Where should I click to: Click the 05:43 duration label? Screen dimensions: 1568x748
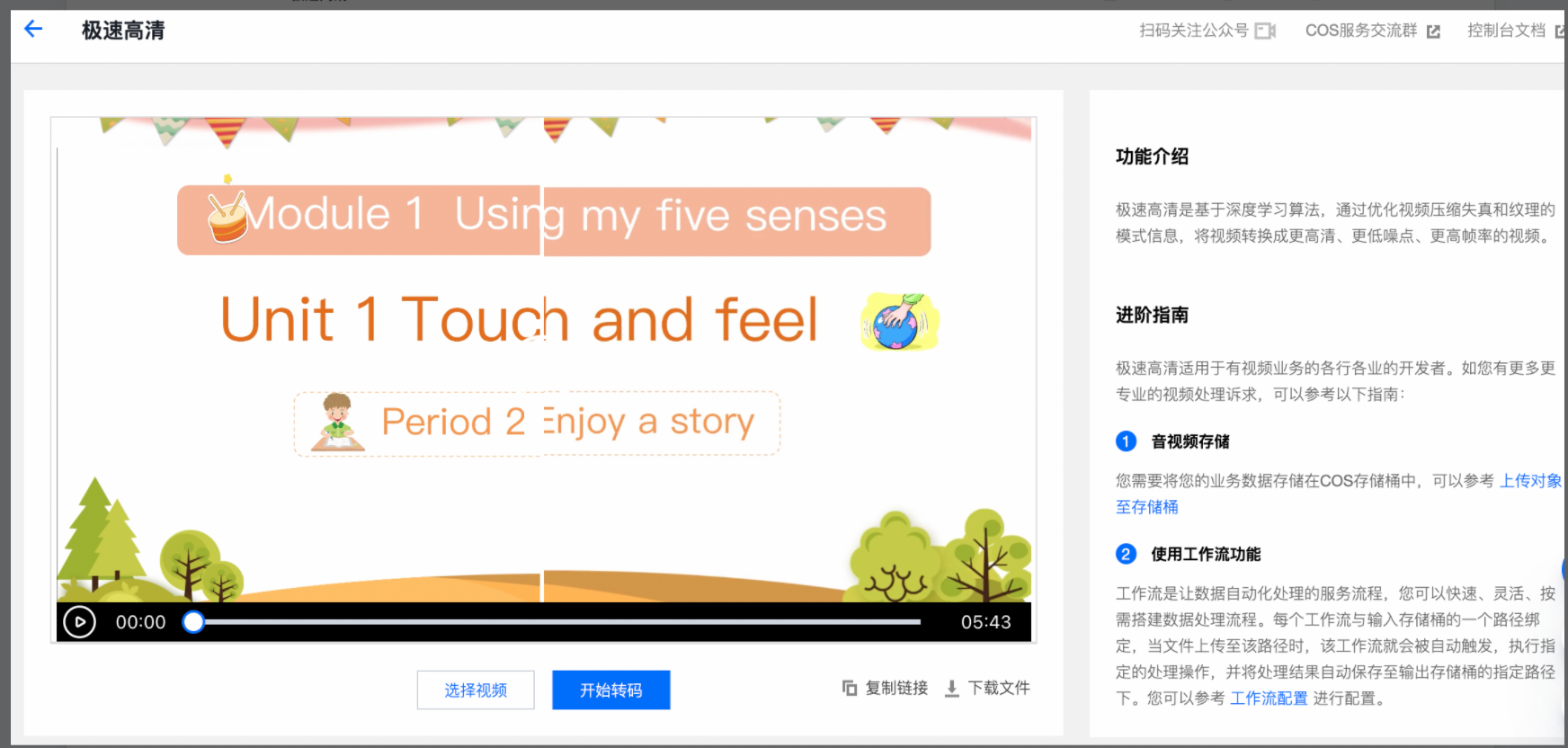click(985, 622)
